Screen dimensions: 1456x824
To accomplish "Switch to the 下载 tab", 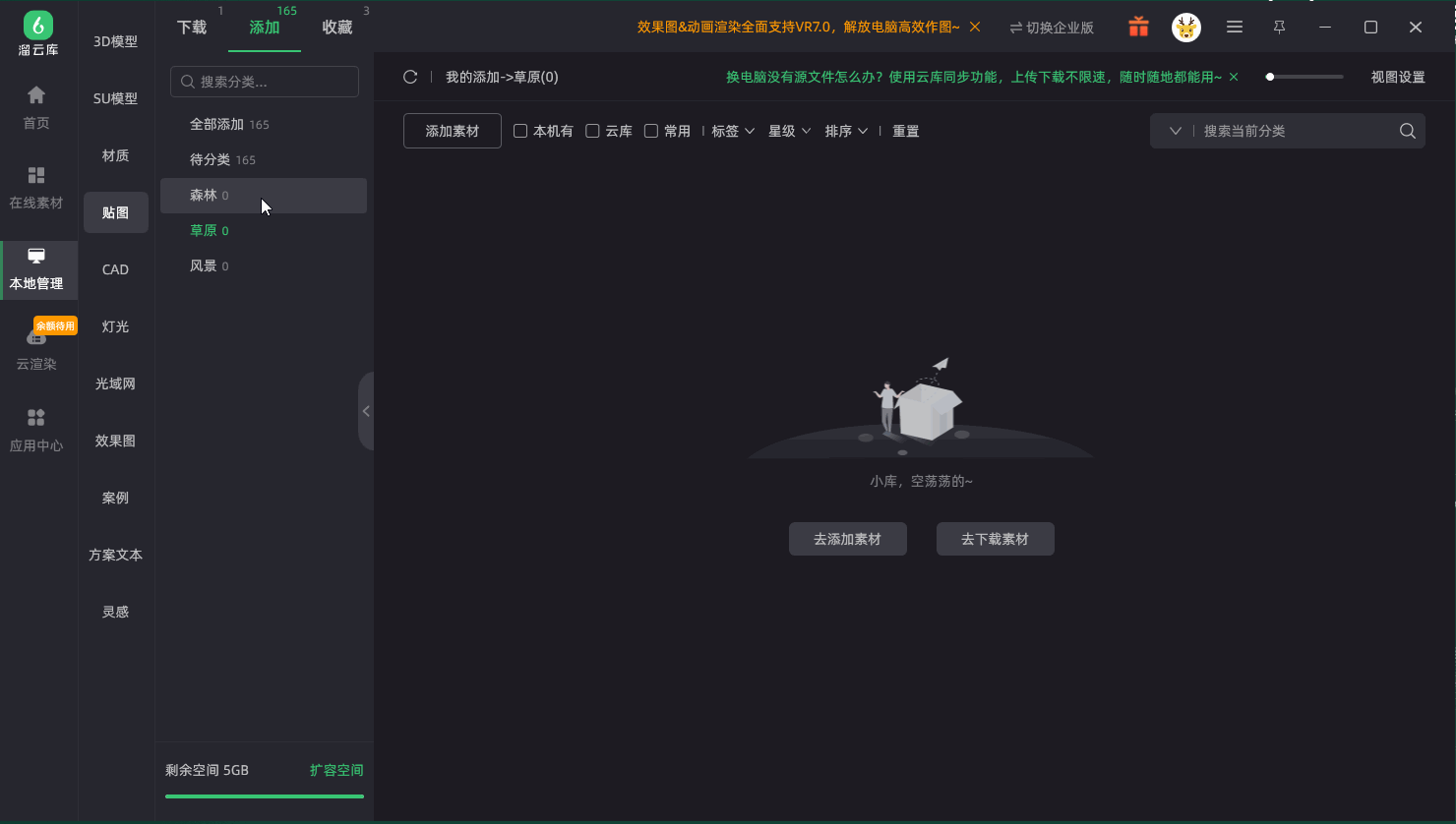I will point(192,28).
